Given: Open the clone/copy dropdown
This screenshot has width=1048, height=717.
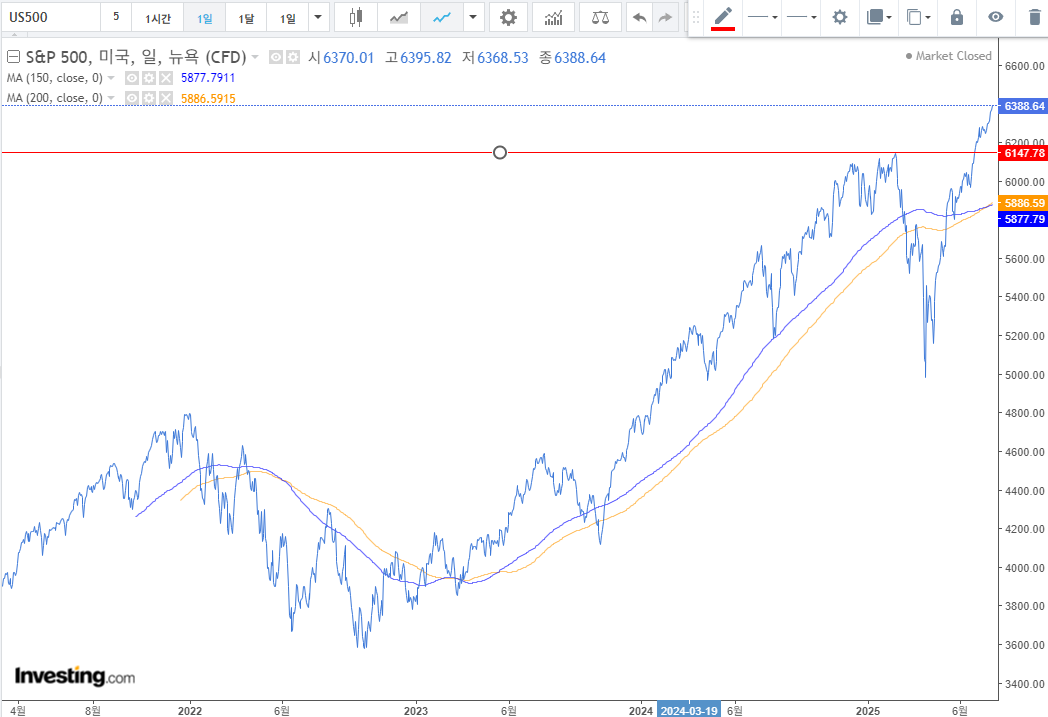Looking at the screenshot, I should (x=918, y=17).
